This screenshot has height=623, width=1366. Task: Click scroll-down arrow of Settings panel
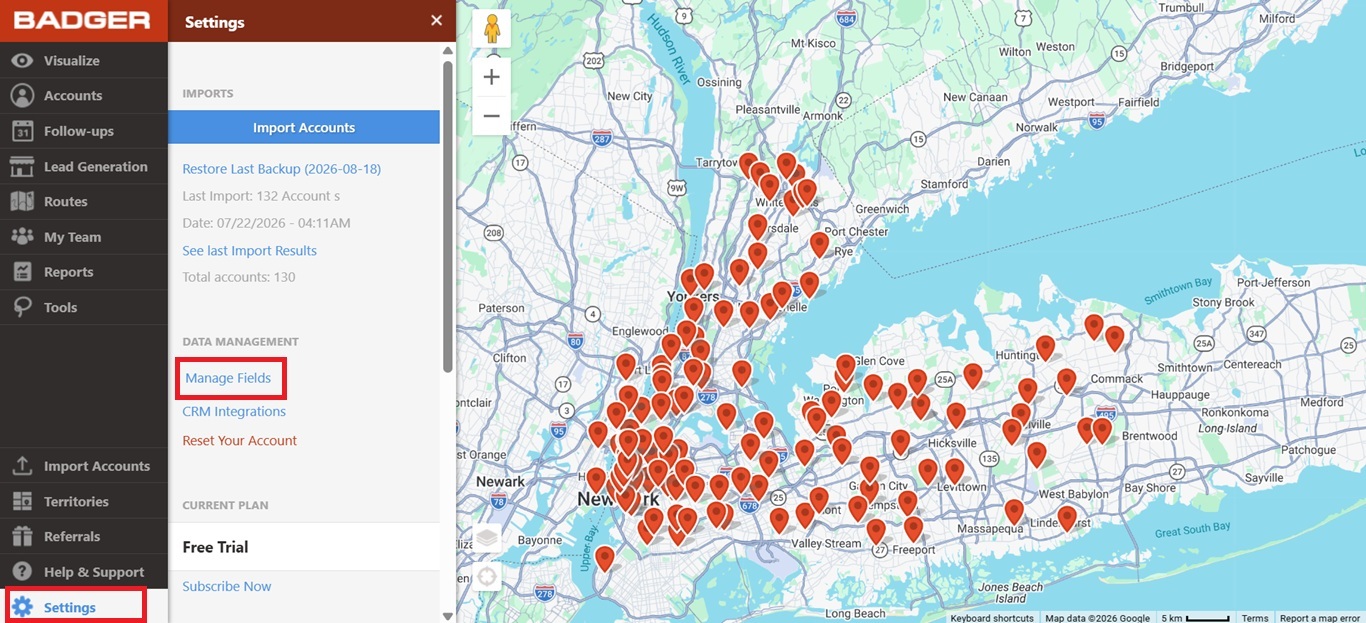pos(448,615)
